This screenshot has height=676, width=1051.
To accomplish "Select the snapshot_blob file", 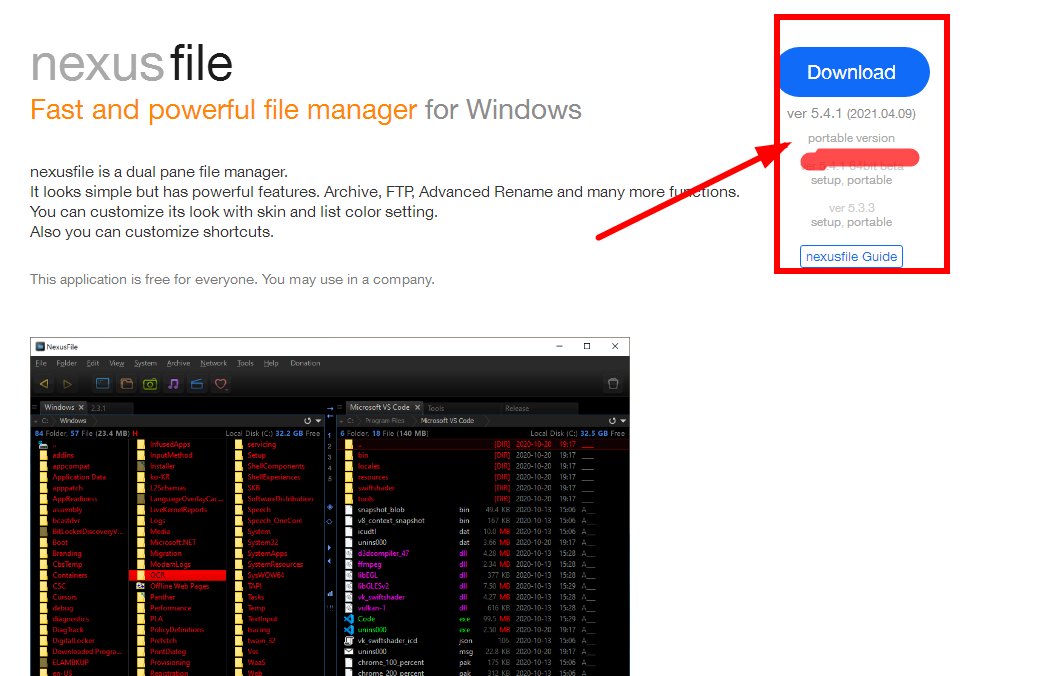I will coord(381,511).
